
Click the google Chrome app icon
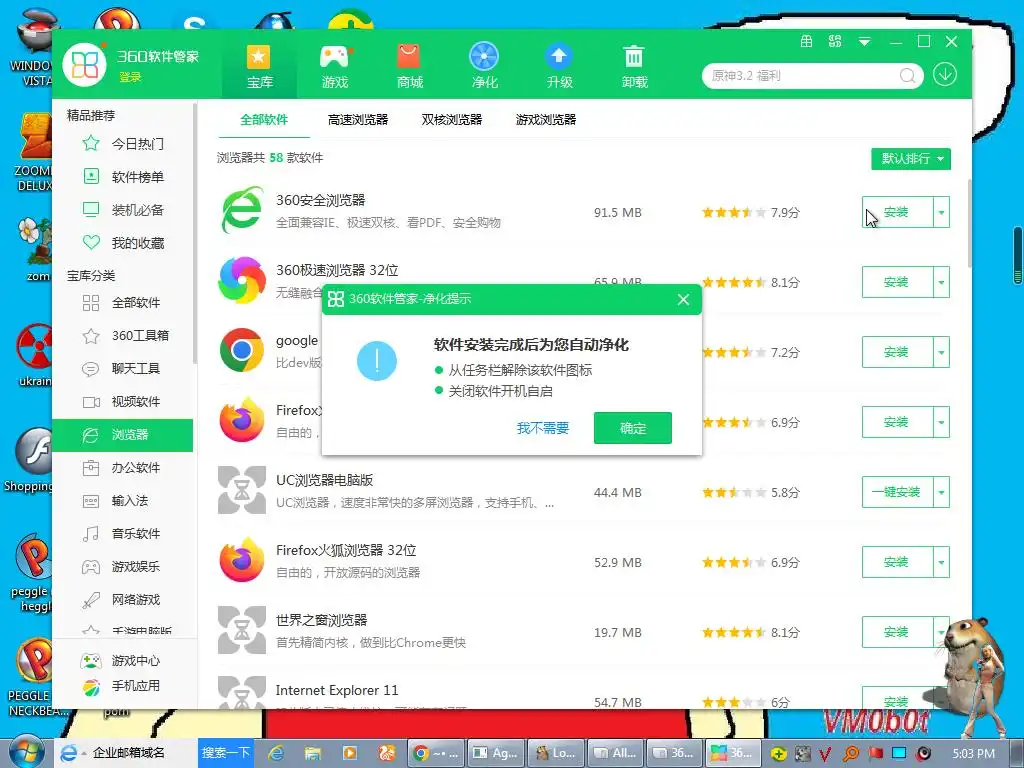tap(242, 350)
